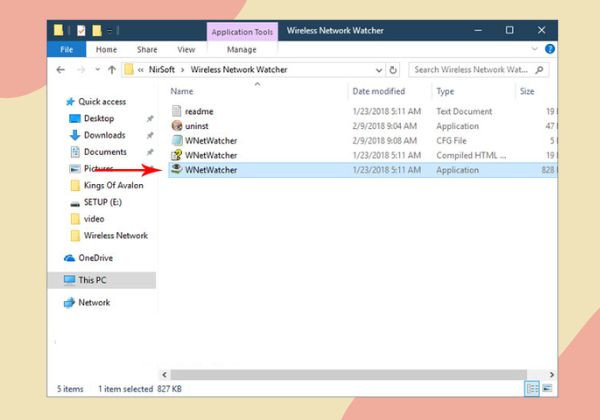
Task: Select the WNetWatcher Compiled HTML file
Action: 362,155
